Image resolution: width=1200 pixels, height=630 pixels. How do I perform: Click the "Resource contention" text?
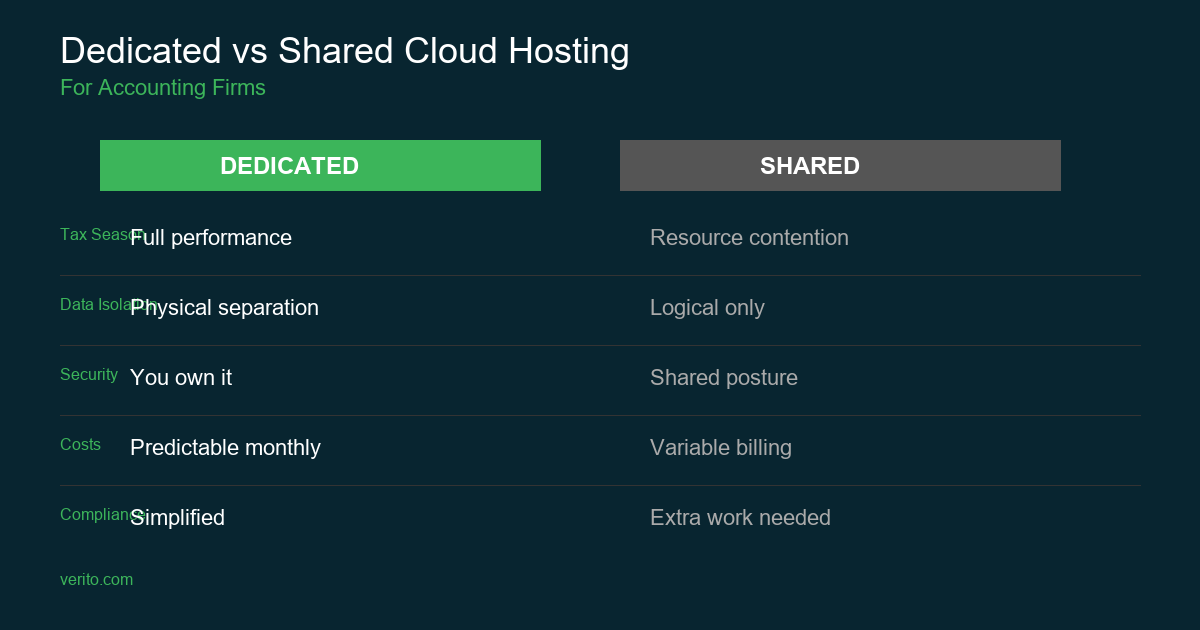coord(749,238)
